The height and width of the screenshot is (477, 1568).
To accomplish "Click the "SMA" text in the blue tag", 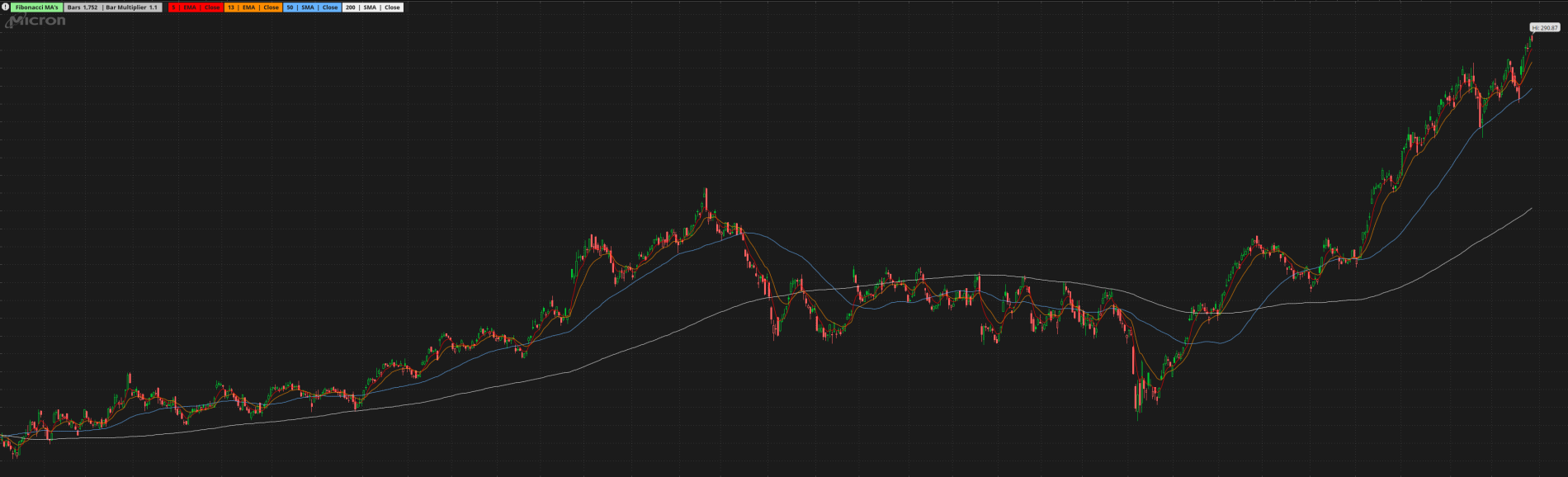I will click(x=308, y=7).
